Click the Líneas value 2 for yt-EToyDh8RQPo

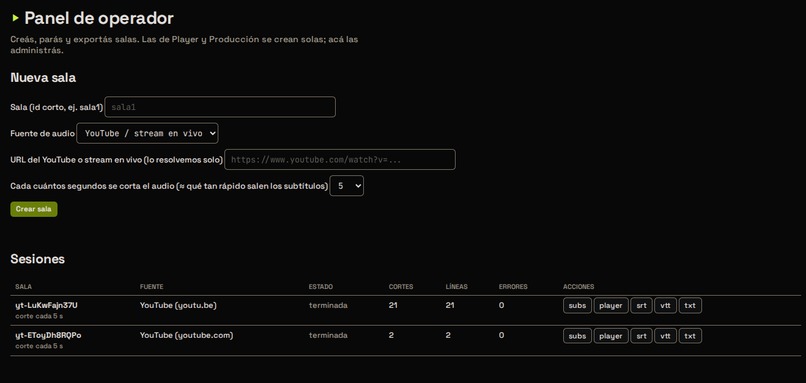448,335
